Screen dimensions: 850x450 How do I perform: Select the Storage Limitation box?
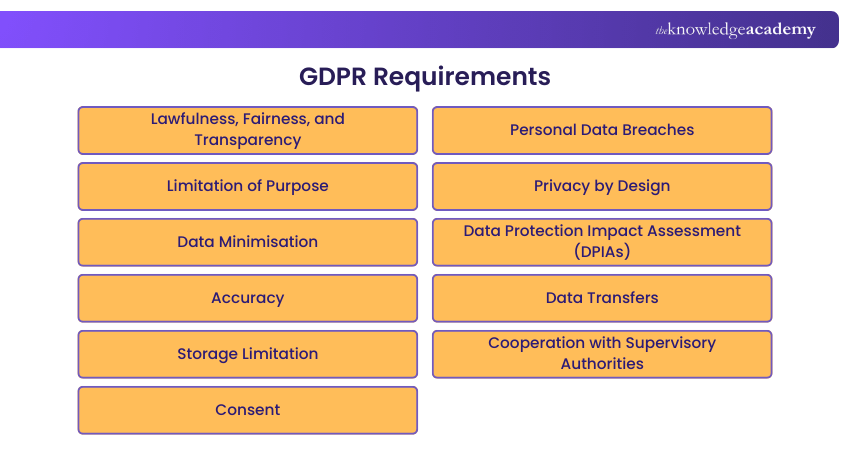tap(247, 354)
